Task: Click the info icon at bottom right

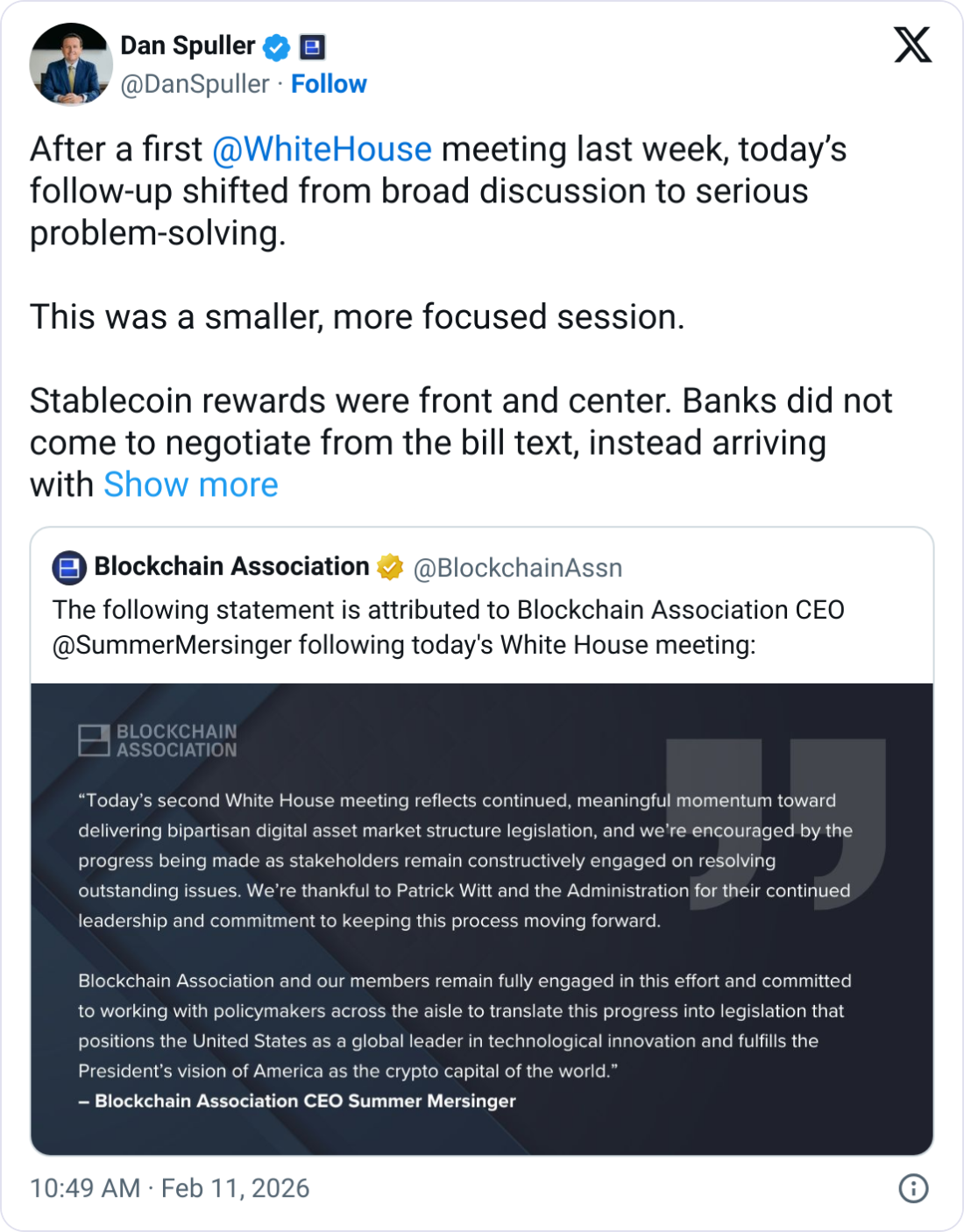Action: (x=913, y=1188)
